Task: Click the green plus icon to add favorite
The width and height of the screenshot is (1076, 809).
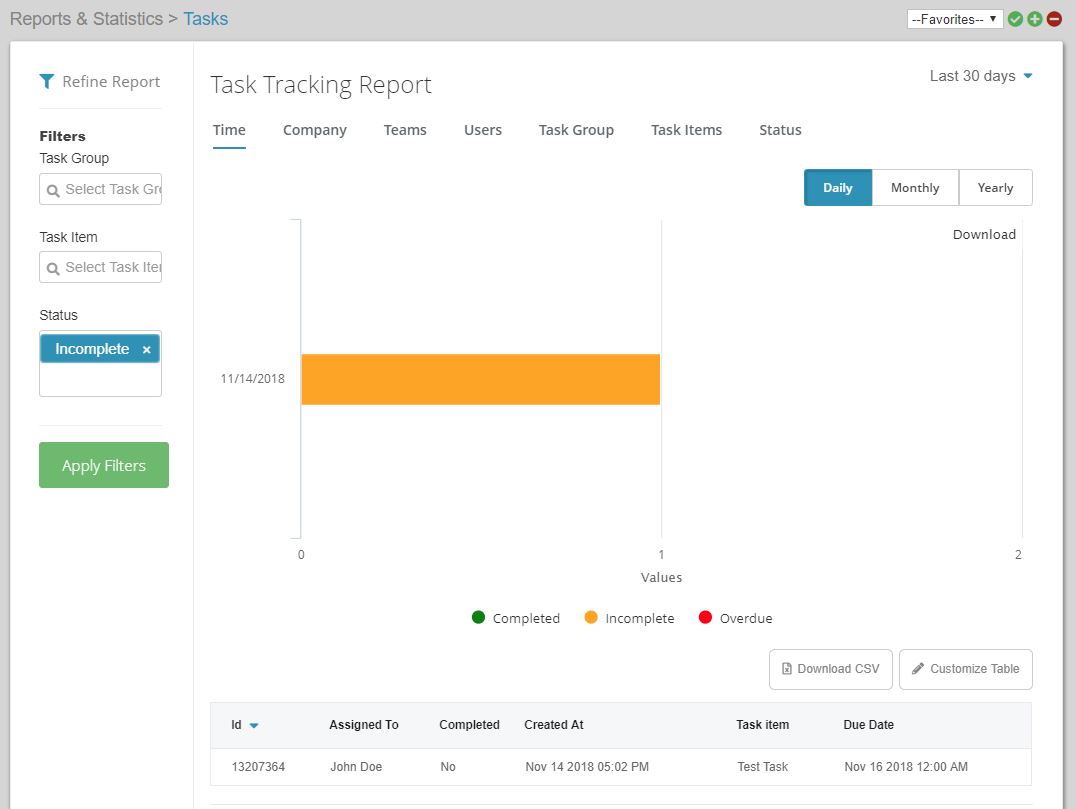Action: tap(1035, 18)
